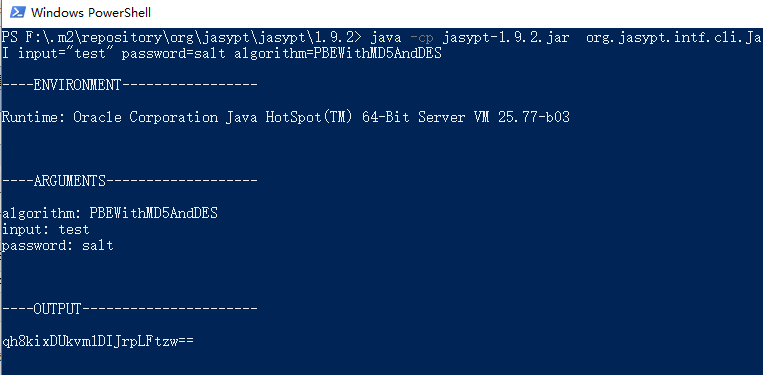Click the encrypted output string qh8kixDUkvm1DIJrpLFtzw==

click(x=98, y=341)
